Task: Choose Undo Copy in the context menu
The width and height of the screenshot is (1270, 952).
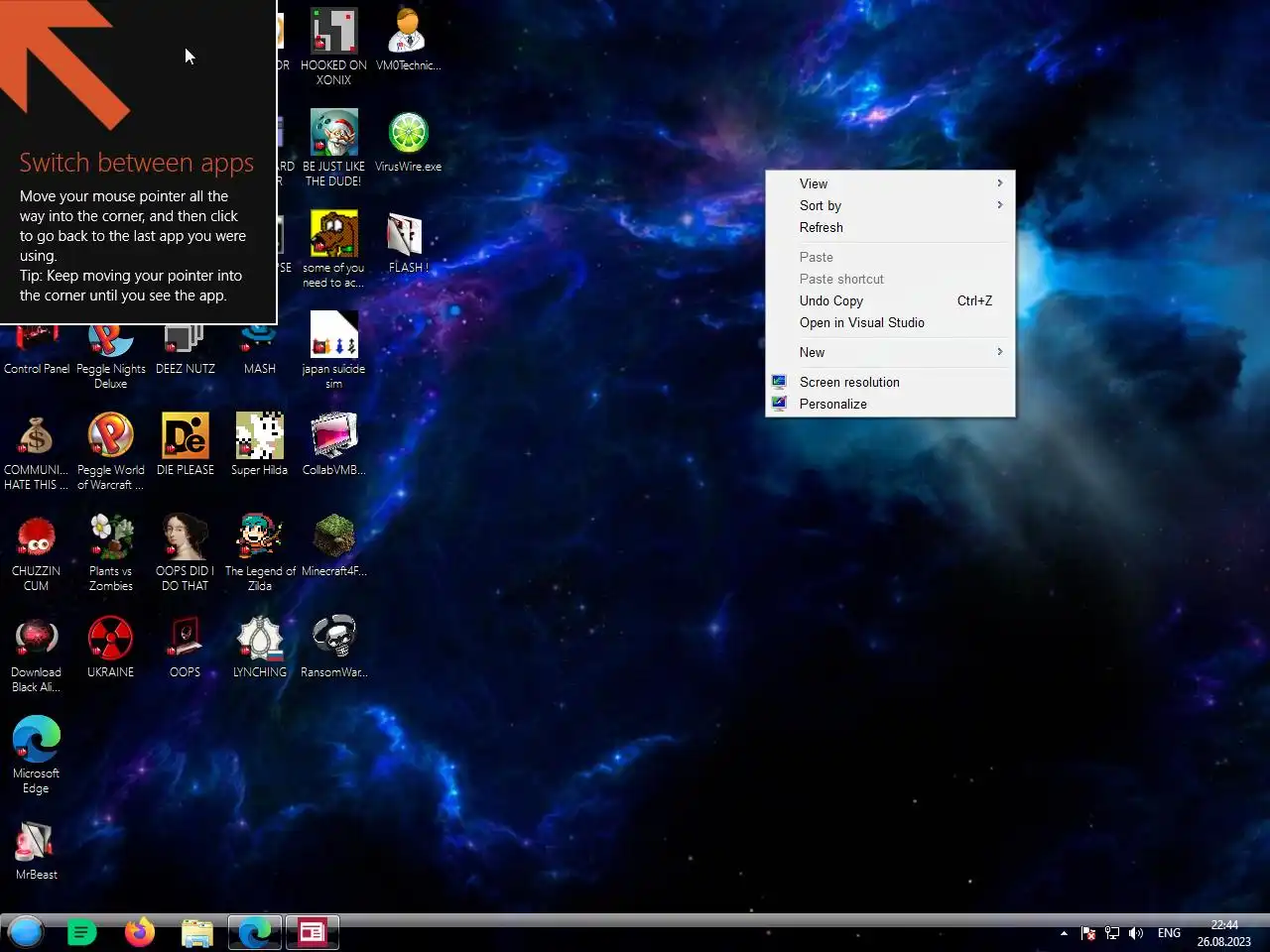Action: click(890, 300)
